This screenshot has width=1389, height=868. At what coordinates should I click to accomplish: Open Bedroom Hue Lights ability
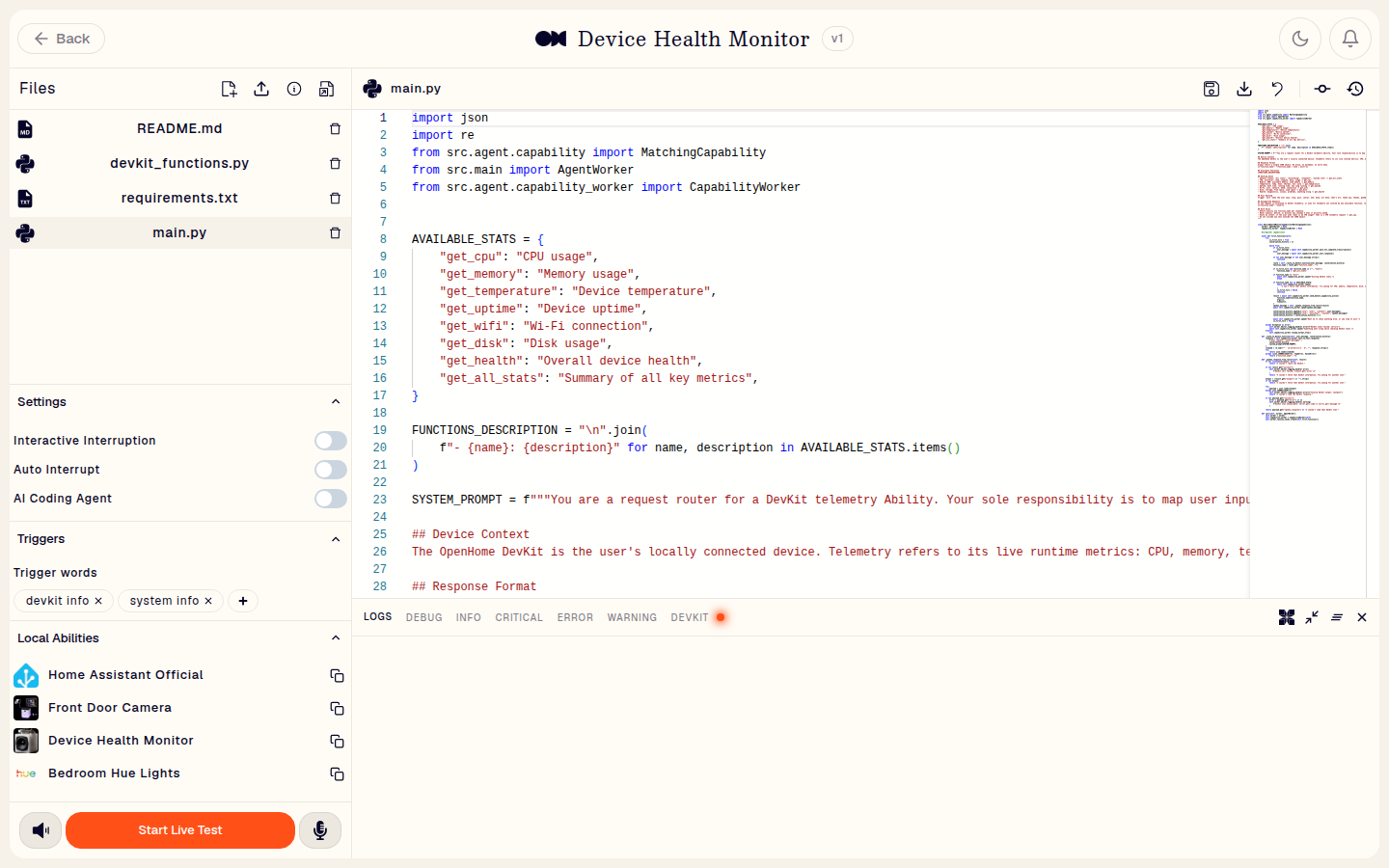(114, 773)
